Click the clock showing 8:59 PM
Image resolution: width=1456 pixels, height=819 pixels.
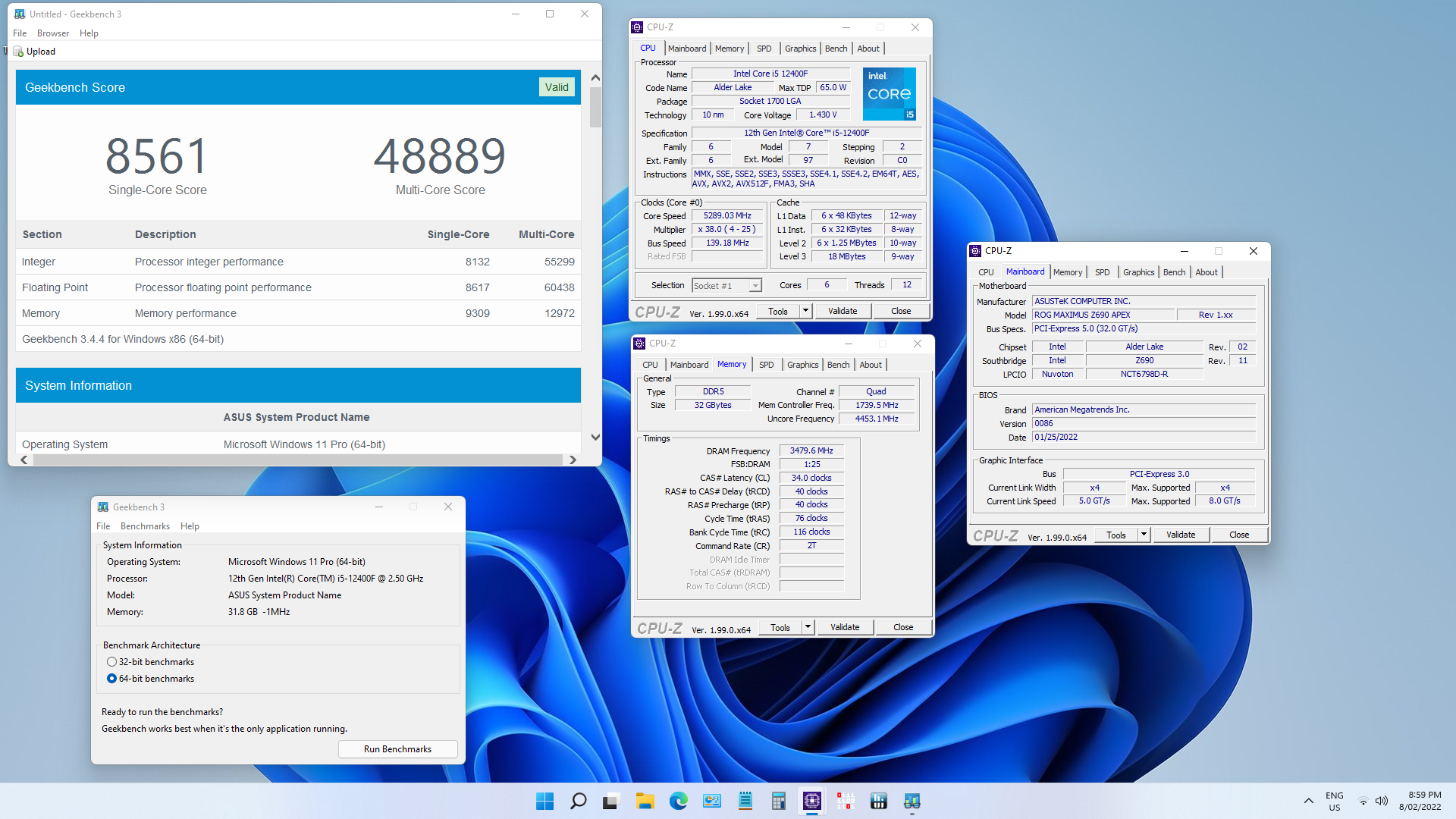pos(1424,795)
